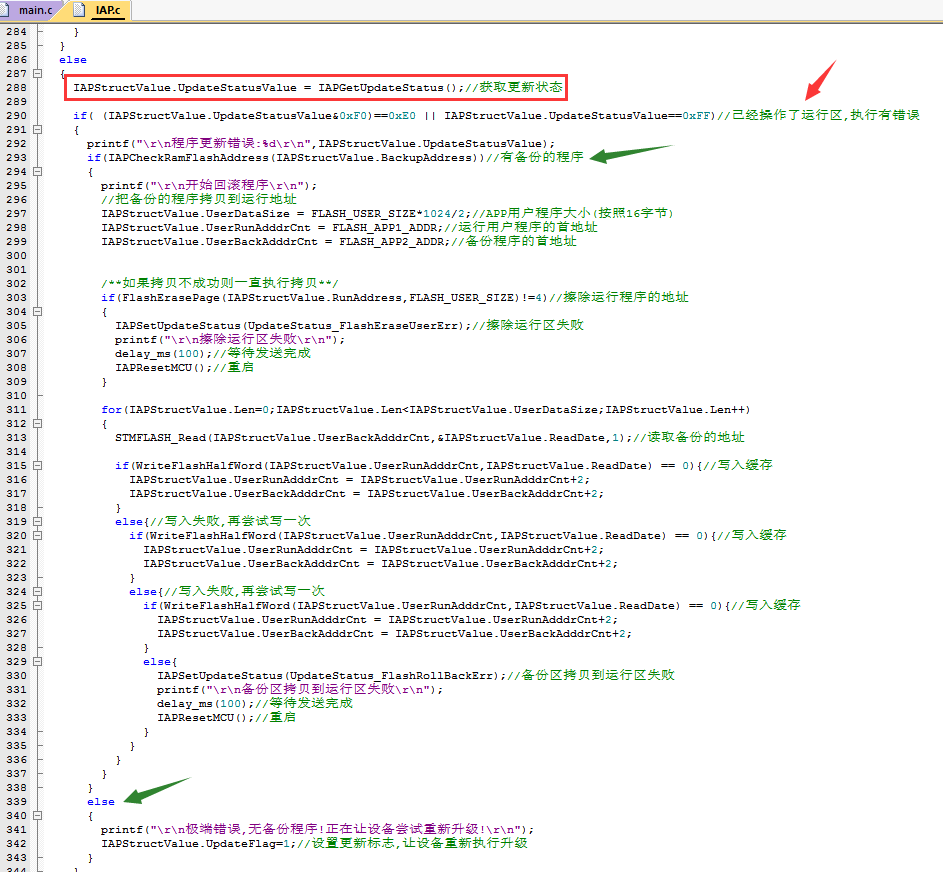
Task: Place cursor on IAPGetUpdateStatus() call
Action: [387, 88]
